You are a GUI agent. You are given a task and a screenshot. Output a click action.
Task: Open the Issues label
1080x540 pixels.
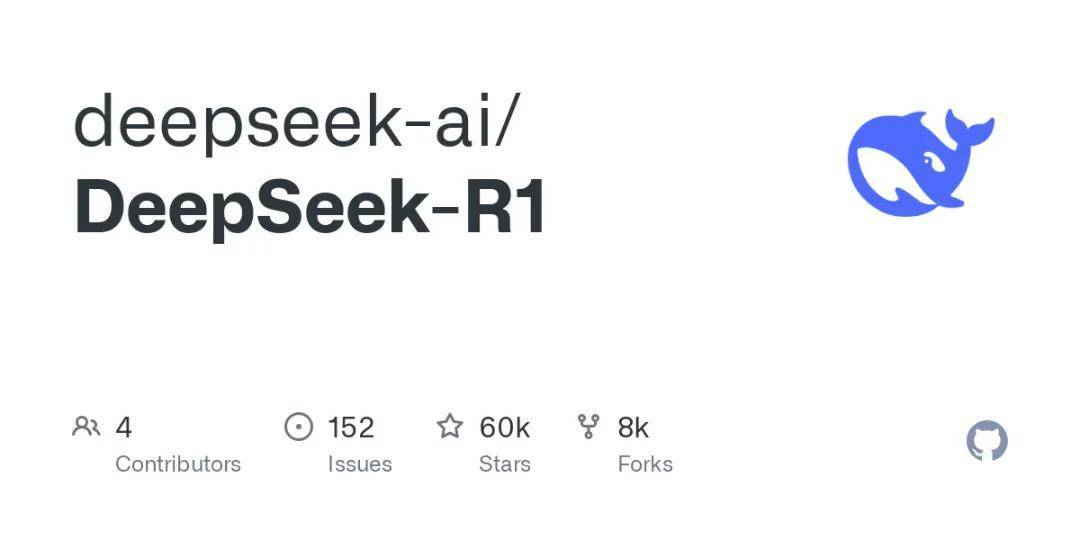tap(360, 464)
